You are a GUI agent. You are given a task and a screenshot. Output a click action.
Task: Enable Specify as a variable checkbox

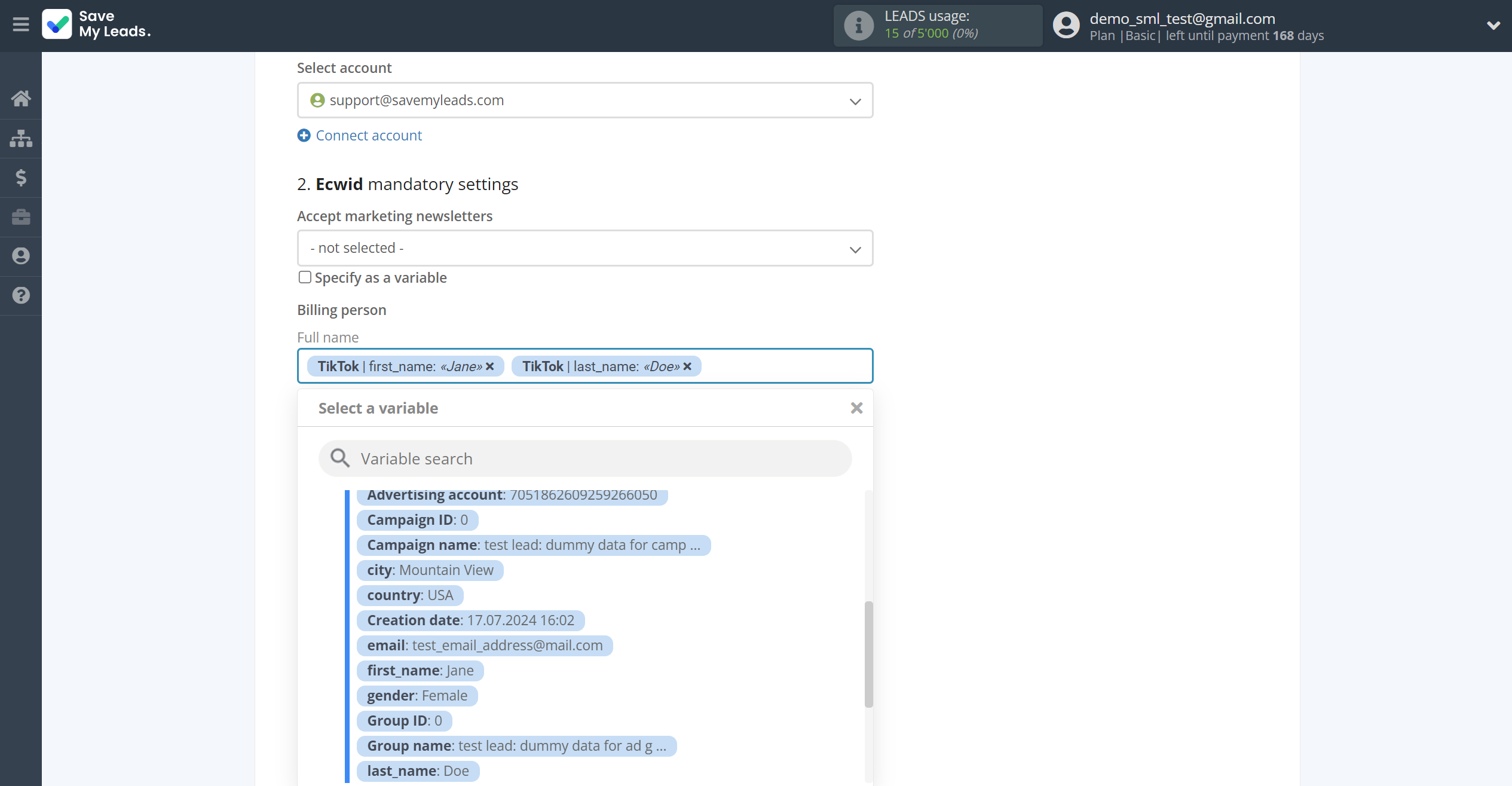(305, 277)
